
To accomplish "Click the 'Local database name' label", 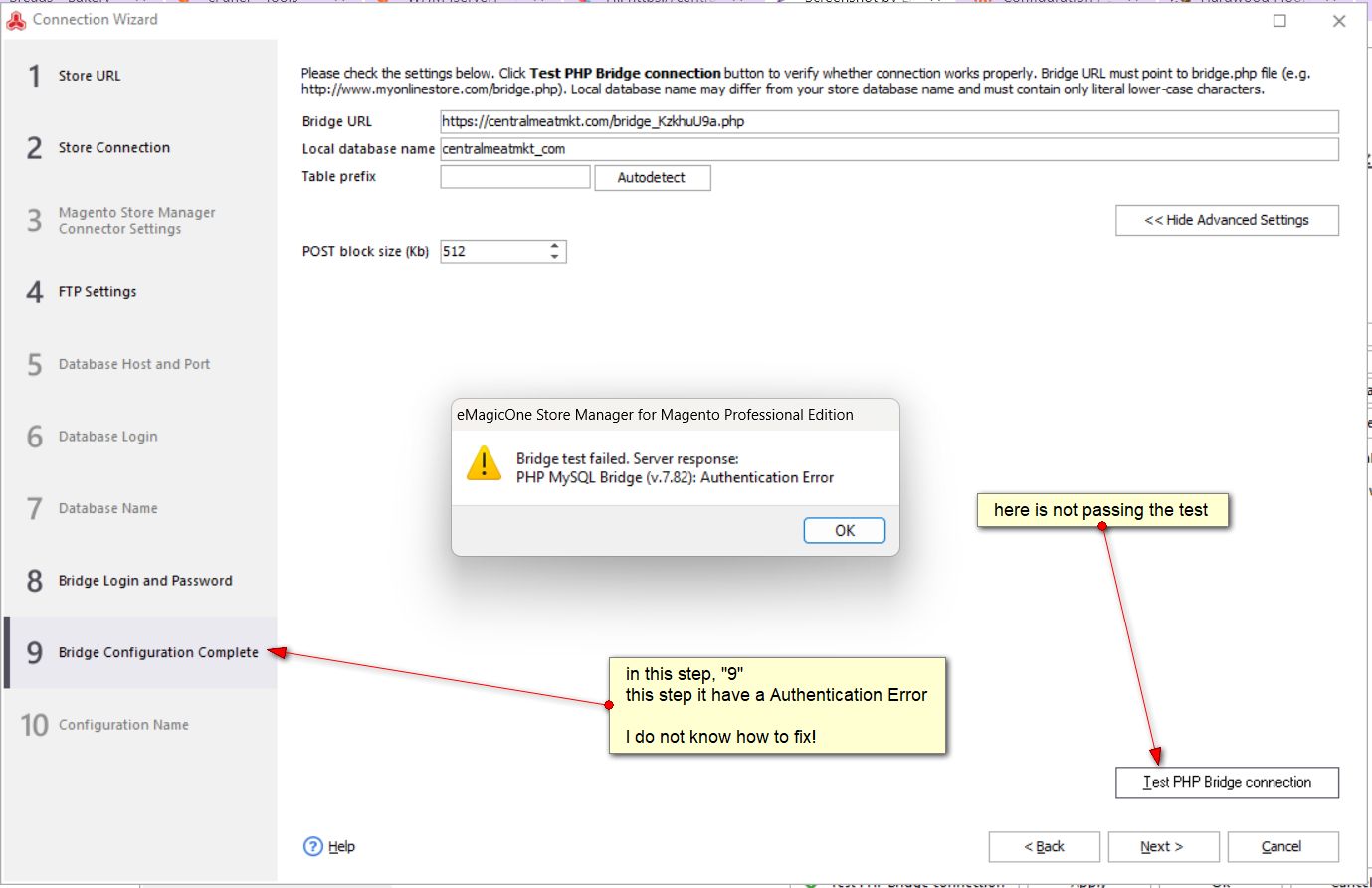I will [x=368, y=149].
